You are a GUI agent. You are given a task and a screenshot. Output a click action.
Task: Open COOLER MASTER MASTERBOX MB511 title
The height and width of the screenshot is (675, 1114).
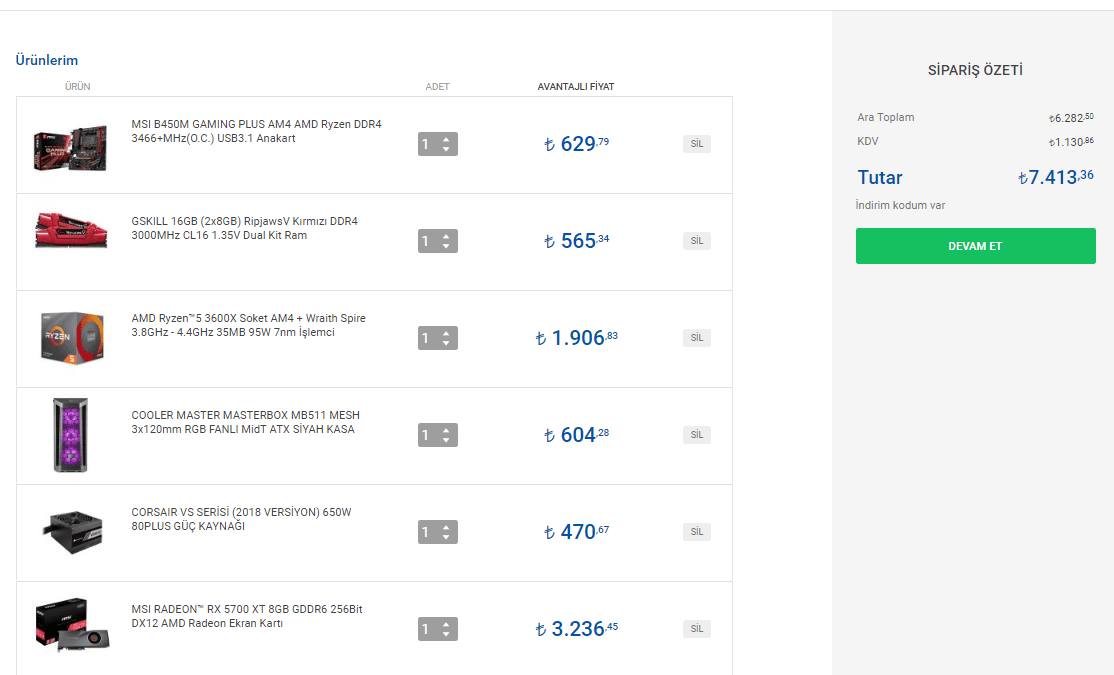(246, 422)
